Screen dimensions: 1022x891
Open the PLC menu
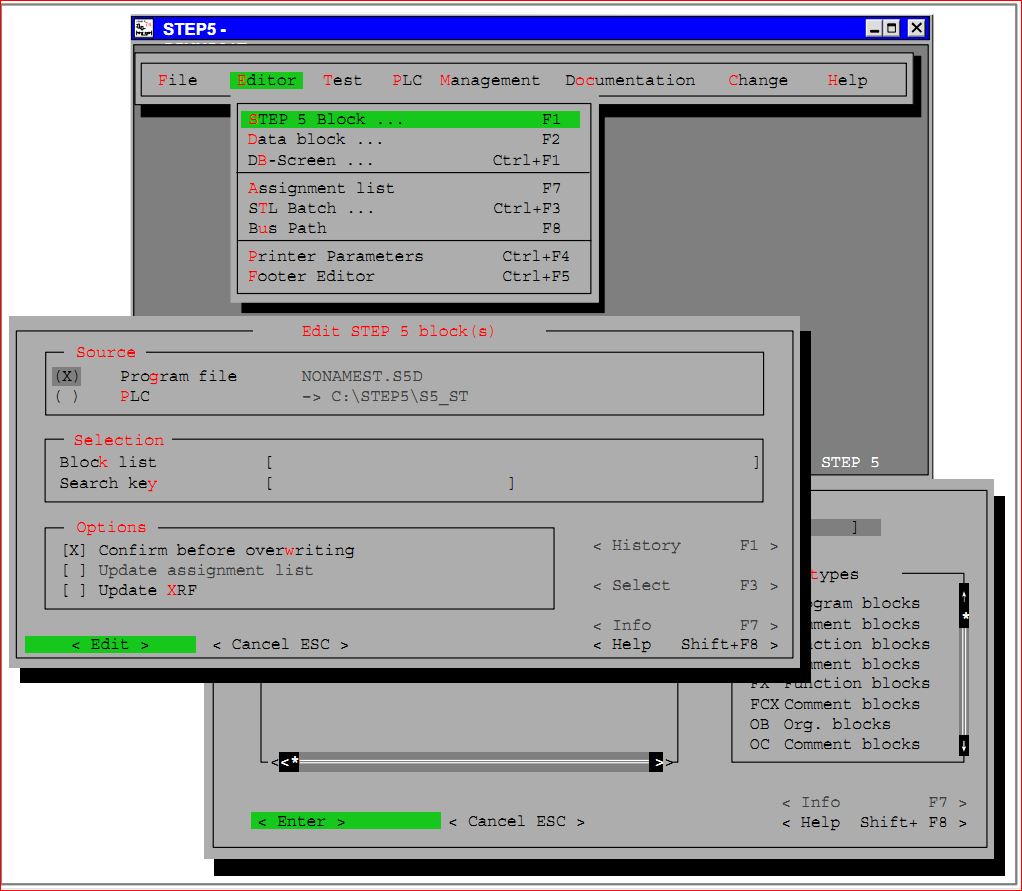407,80
